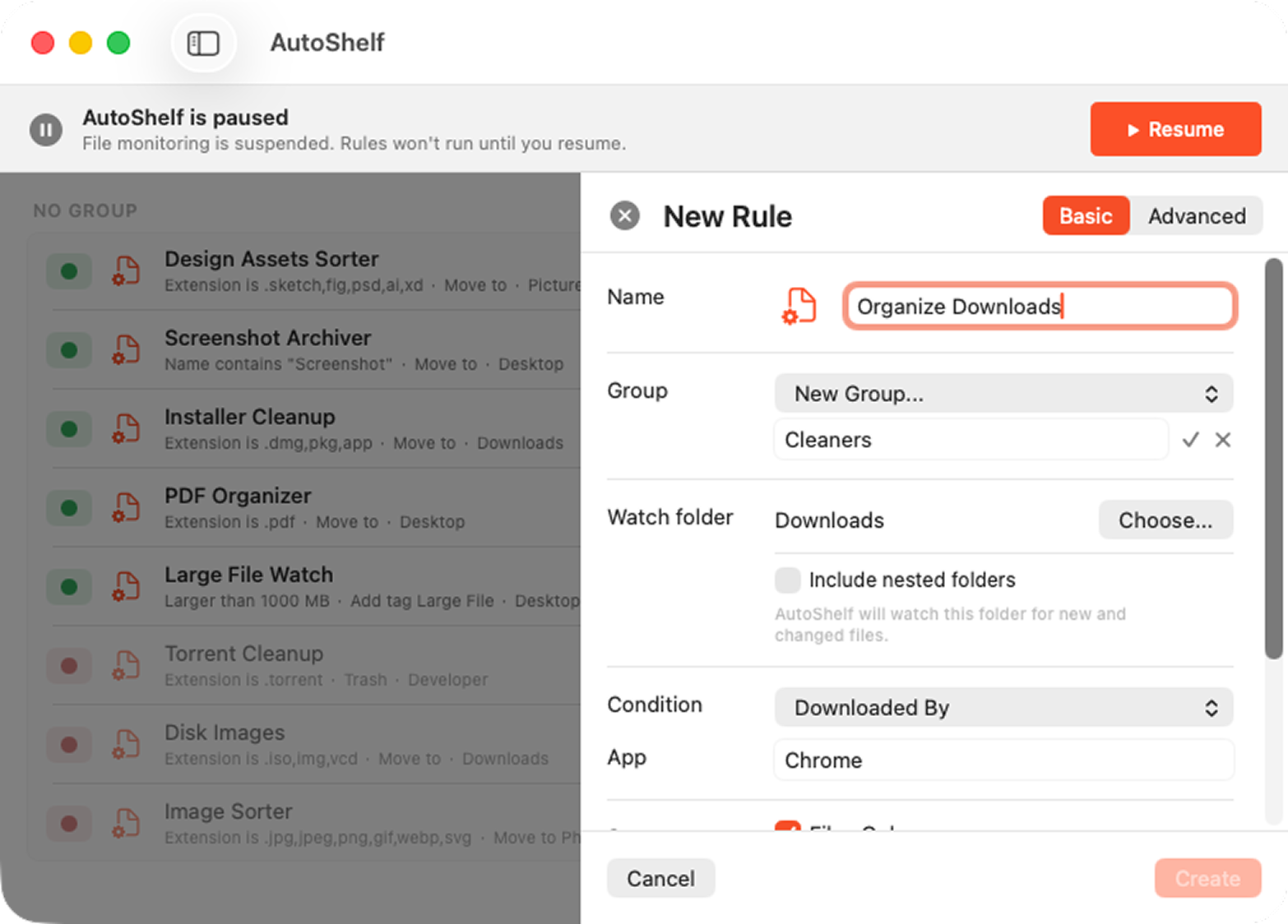
Task: Toggle Large File Watch rule status
Action: 69,587
